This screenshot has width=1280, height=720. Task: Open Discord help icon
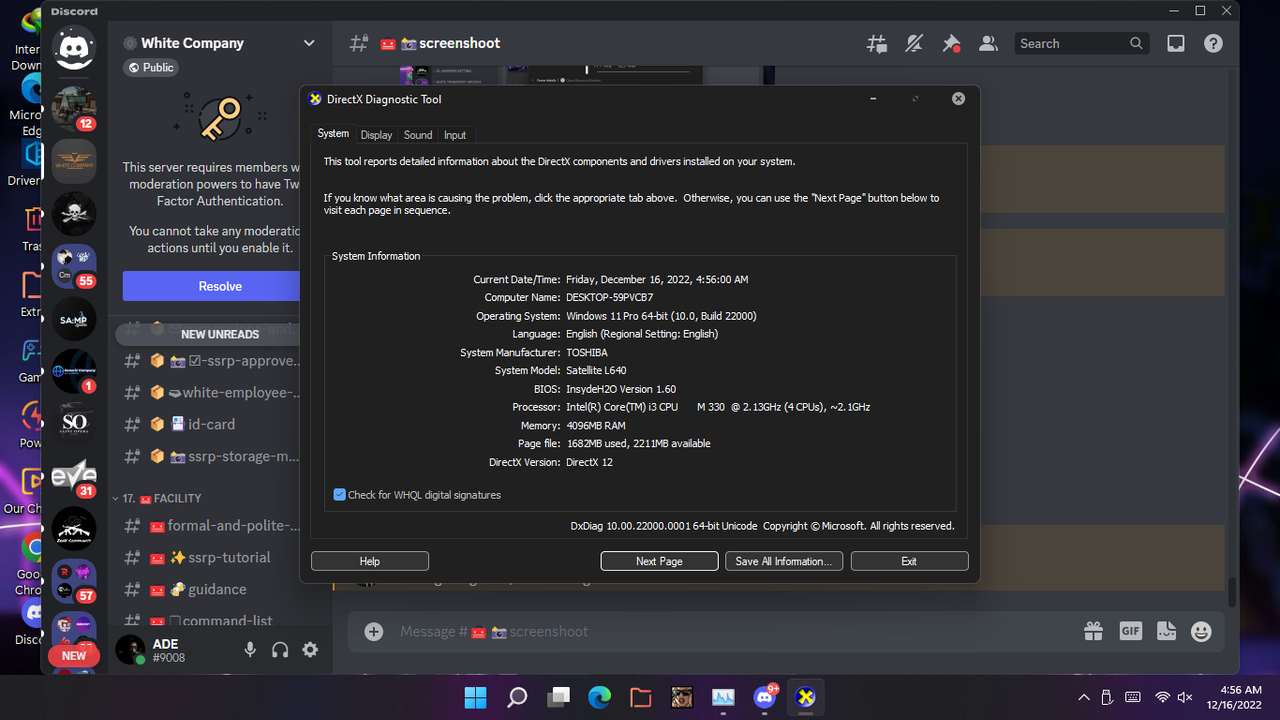[x=1213, y=44]
